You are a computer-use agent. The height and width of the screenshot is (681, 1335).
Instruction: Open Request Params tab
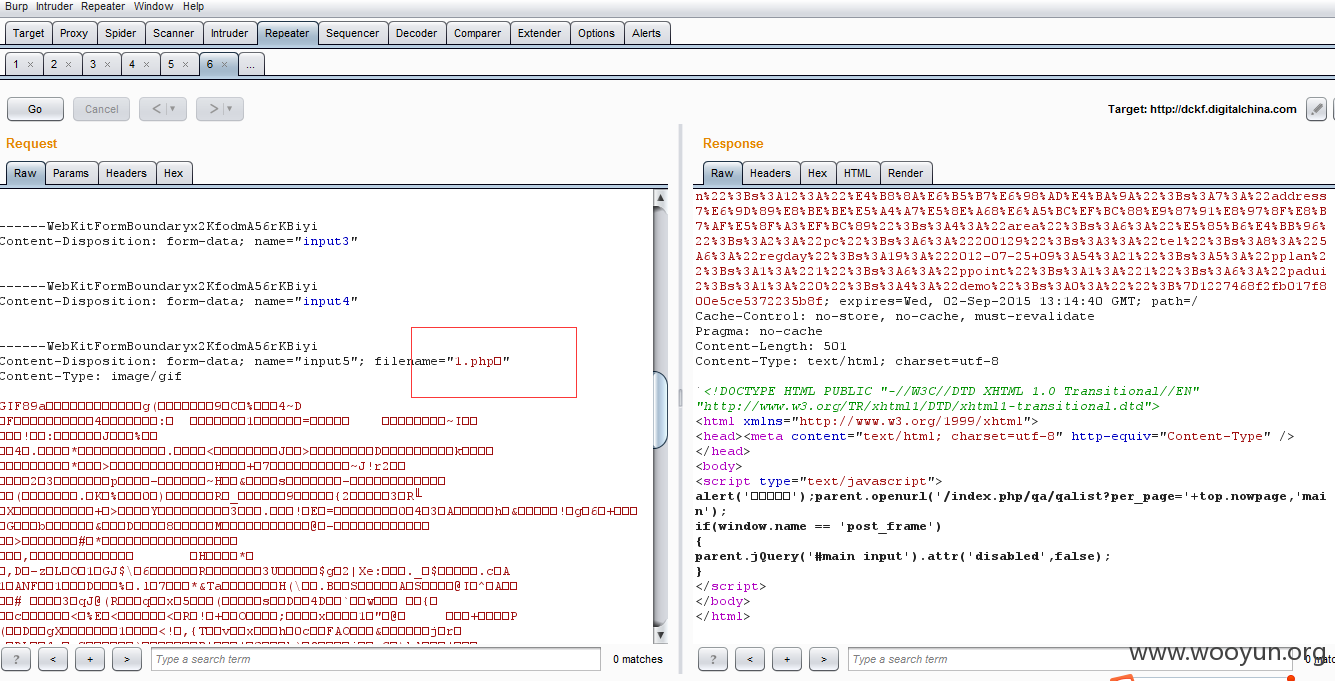coord(71,173)
